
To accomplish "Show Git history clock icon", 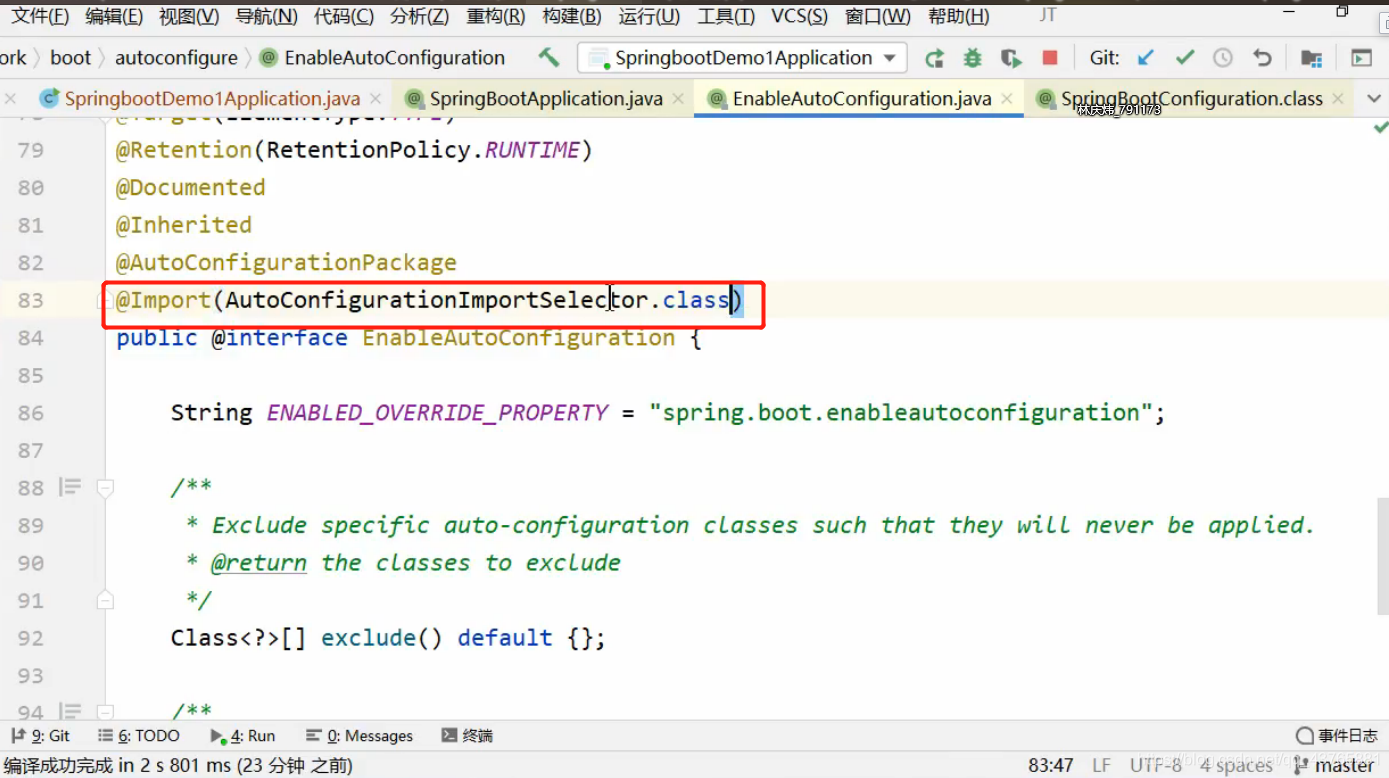I will (x=1223, y=58).
